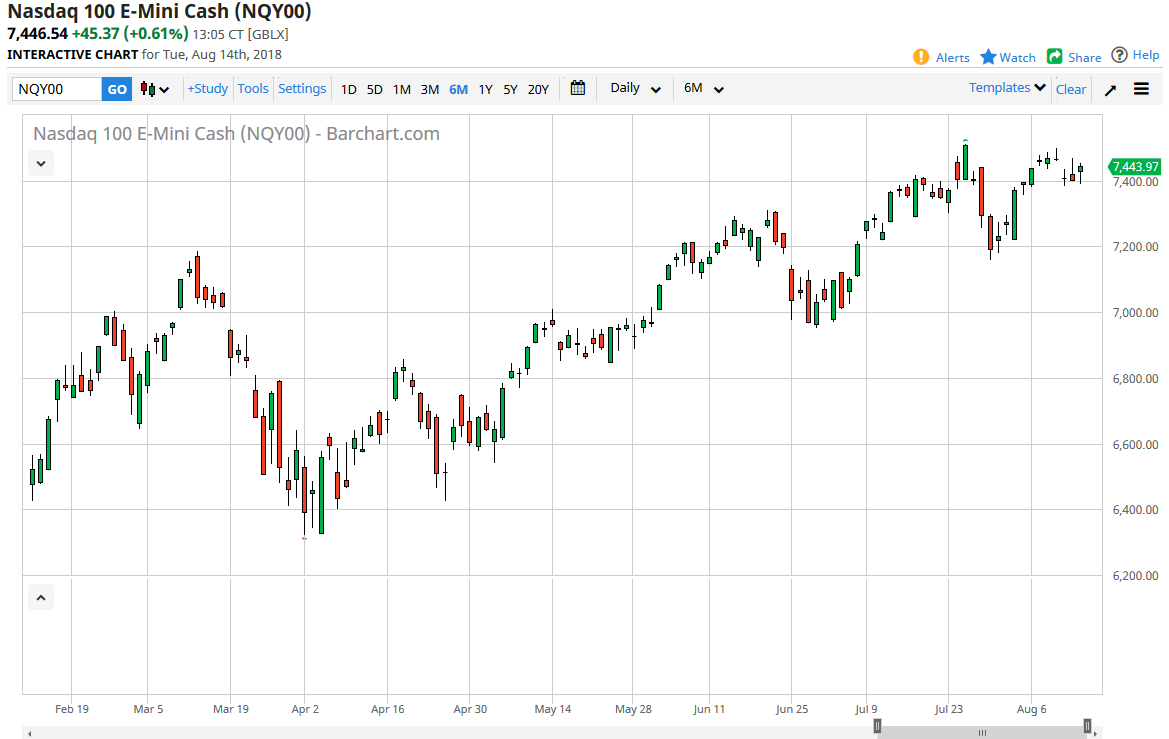Select the 3M time range
Viewport: 1169px width, 739px height.
click(429, 89)
